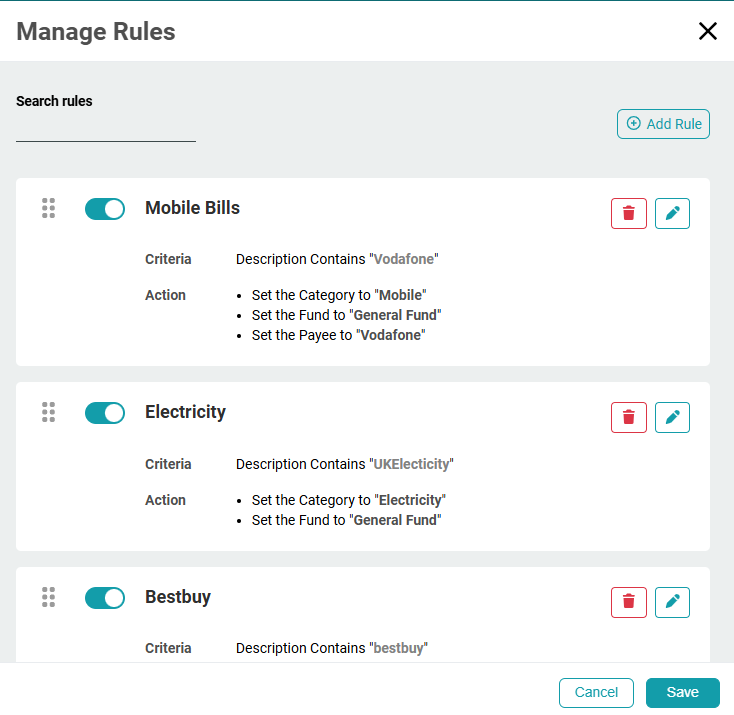Save the rule changes
The width and height of the screenshot is (734, 715).
click(x=682, y=692)
